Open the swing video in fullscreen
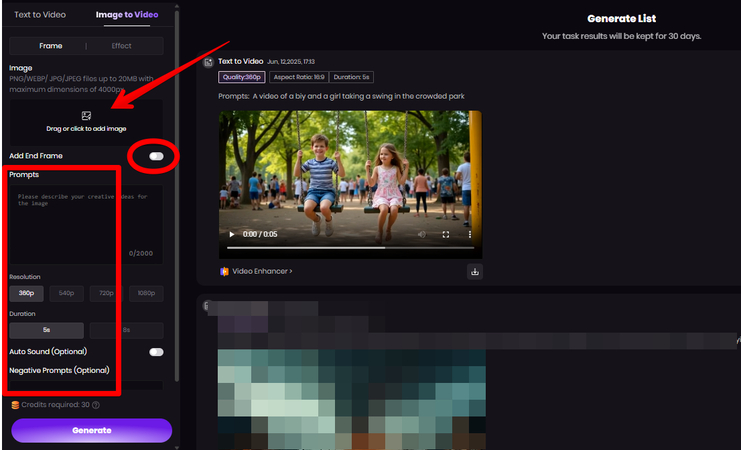Screen dimensions: 741x450 [x=446, y=234]
